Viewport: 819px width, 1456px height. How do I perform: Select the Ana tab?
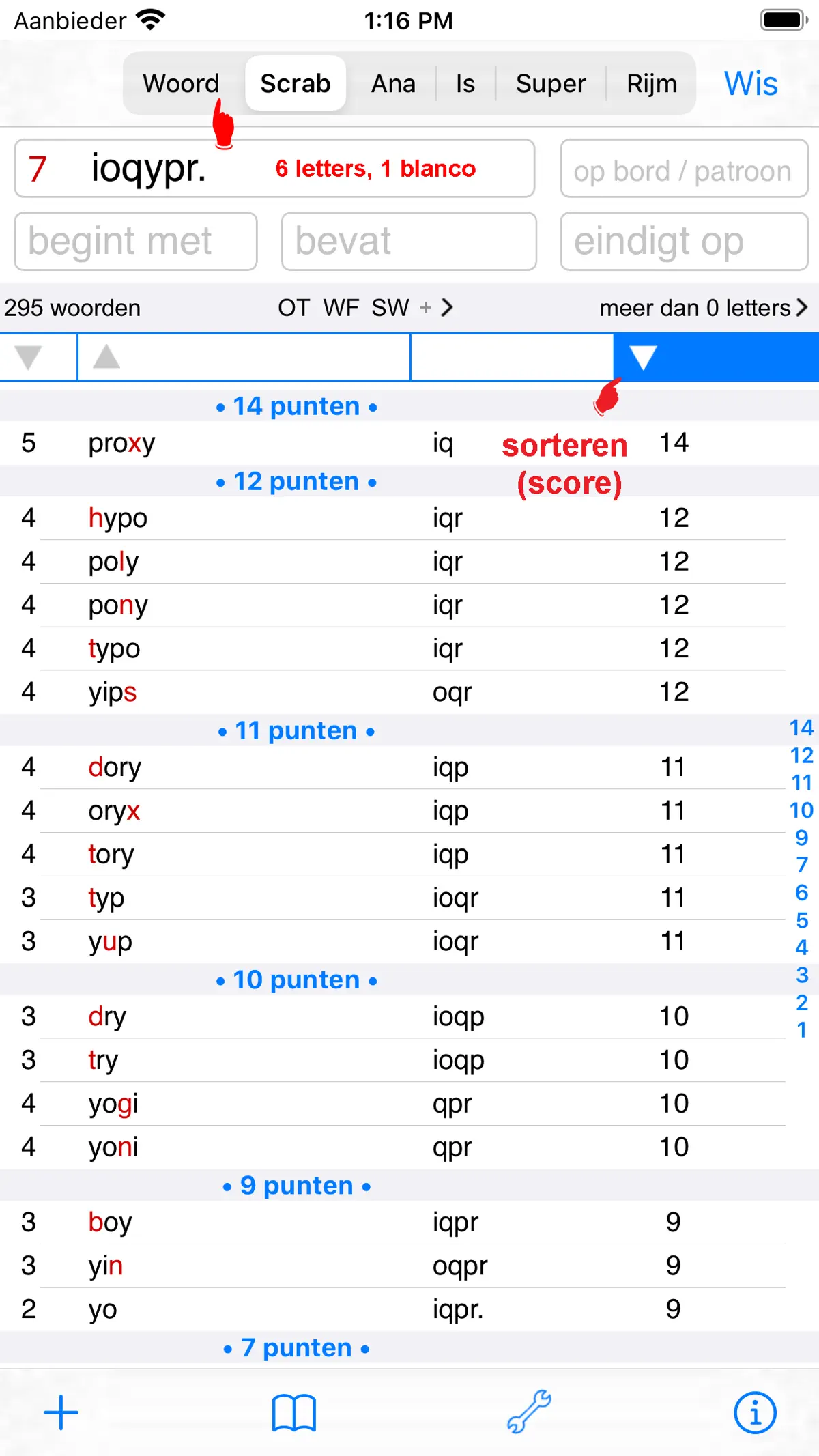tap(393, 84)
